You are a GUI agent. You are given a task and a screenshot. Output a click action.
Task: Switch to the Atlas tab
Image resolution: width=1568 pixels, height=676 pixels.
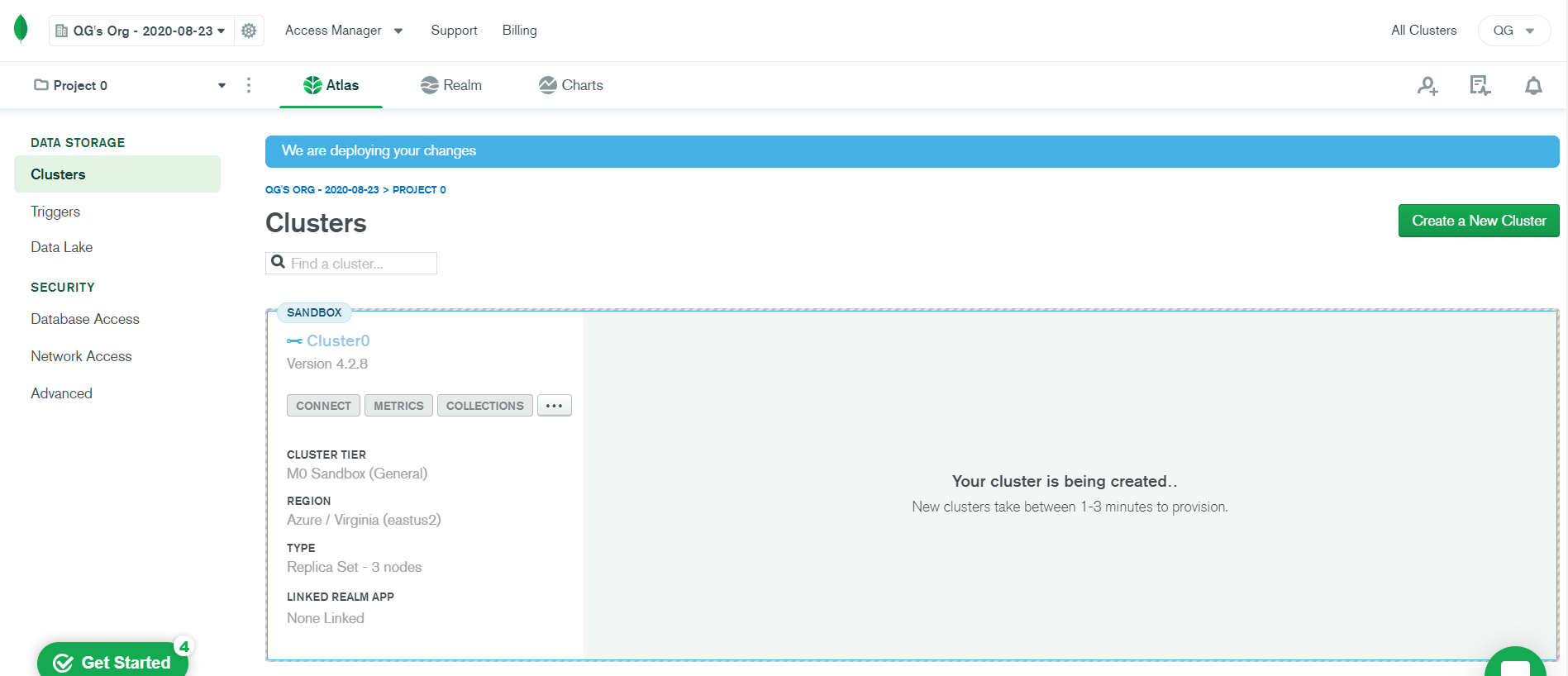(331, 85)
